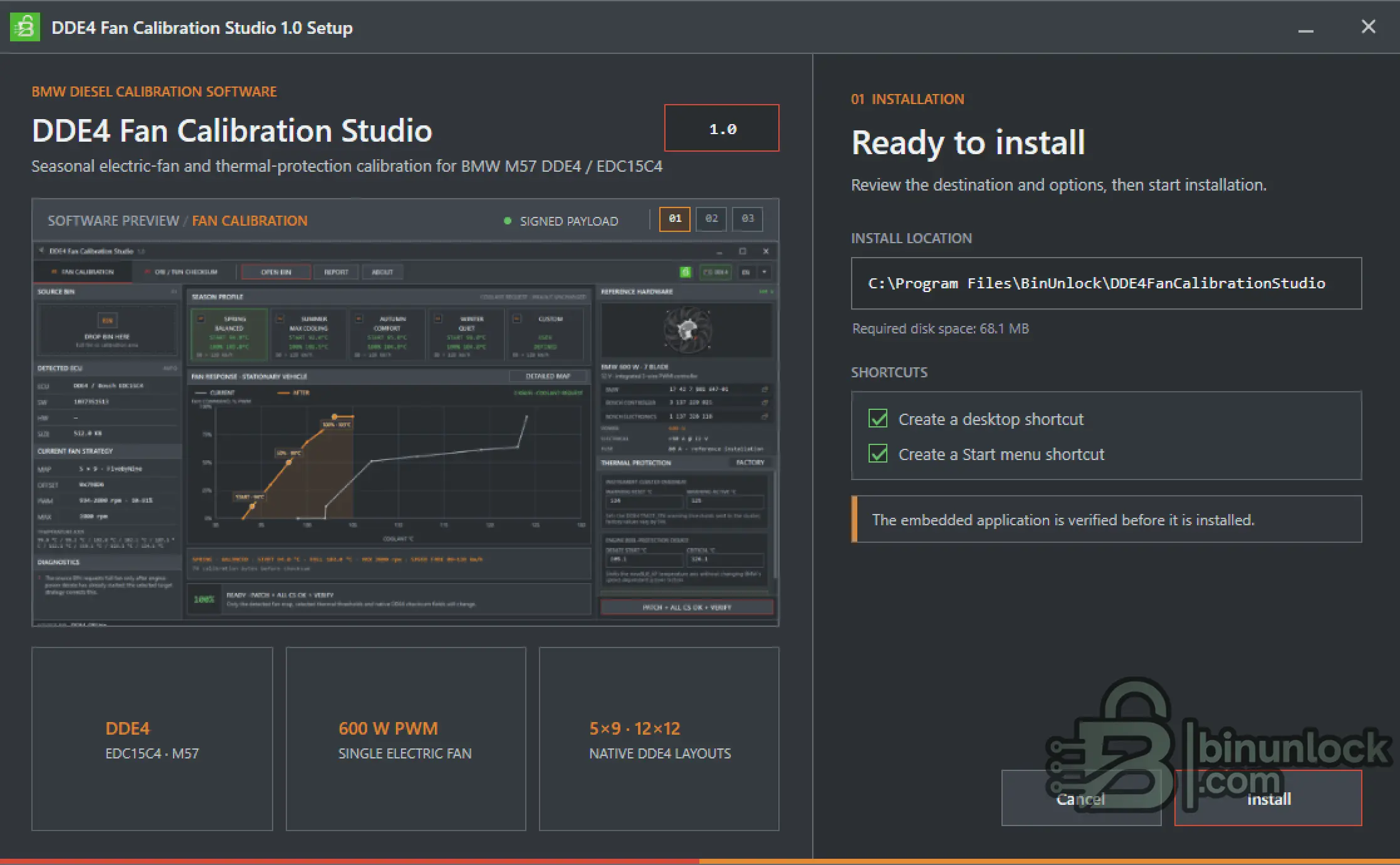Click the 'SHORTCUTS' section label

coord(889,372)
